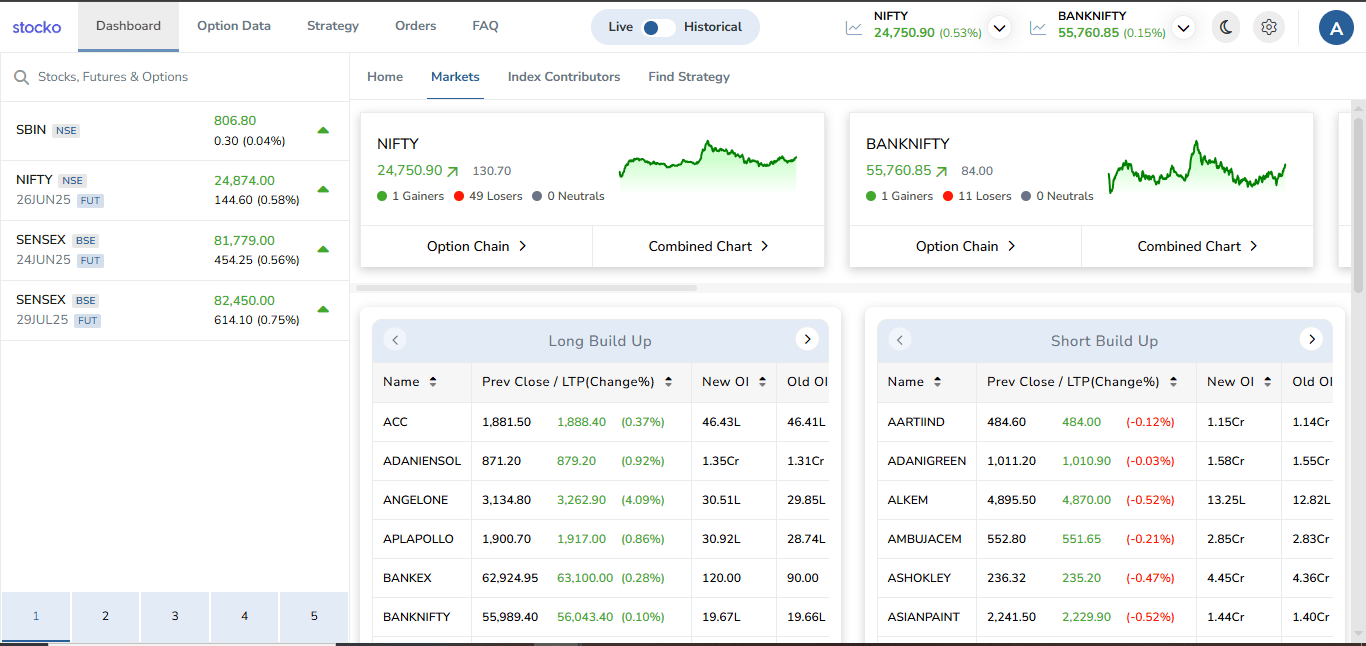Sort Long Build Up by Name
The width and height of the screenshot is (1366, 646).
pyautogui.click(x=433, y=382)
